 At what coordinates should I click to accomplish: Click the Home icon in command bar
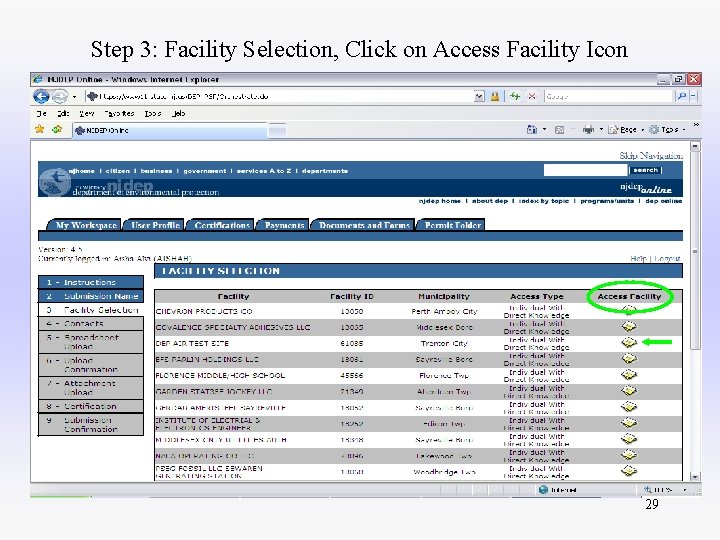tap(532, 130)
